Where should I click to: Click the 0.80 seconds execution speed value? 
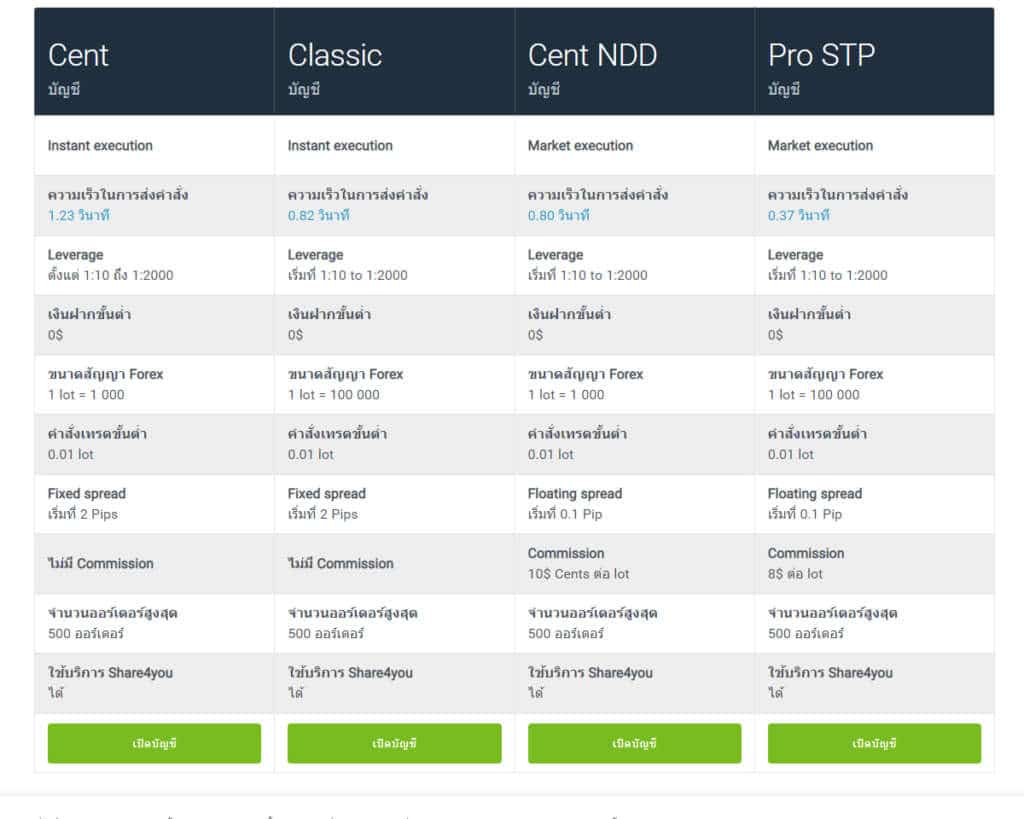(x=558, y=216)
